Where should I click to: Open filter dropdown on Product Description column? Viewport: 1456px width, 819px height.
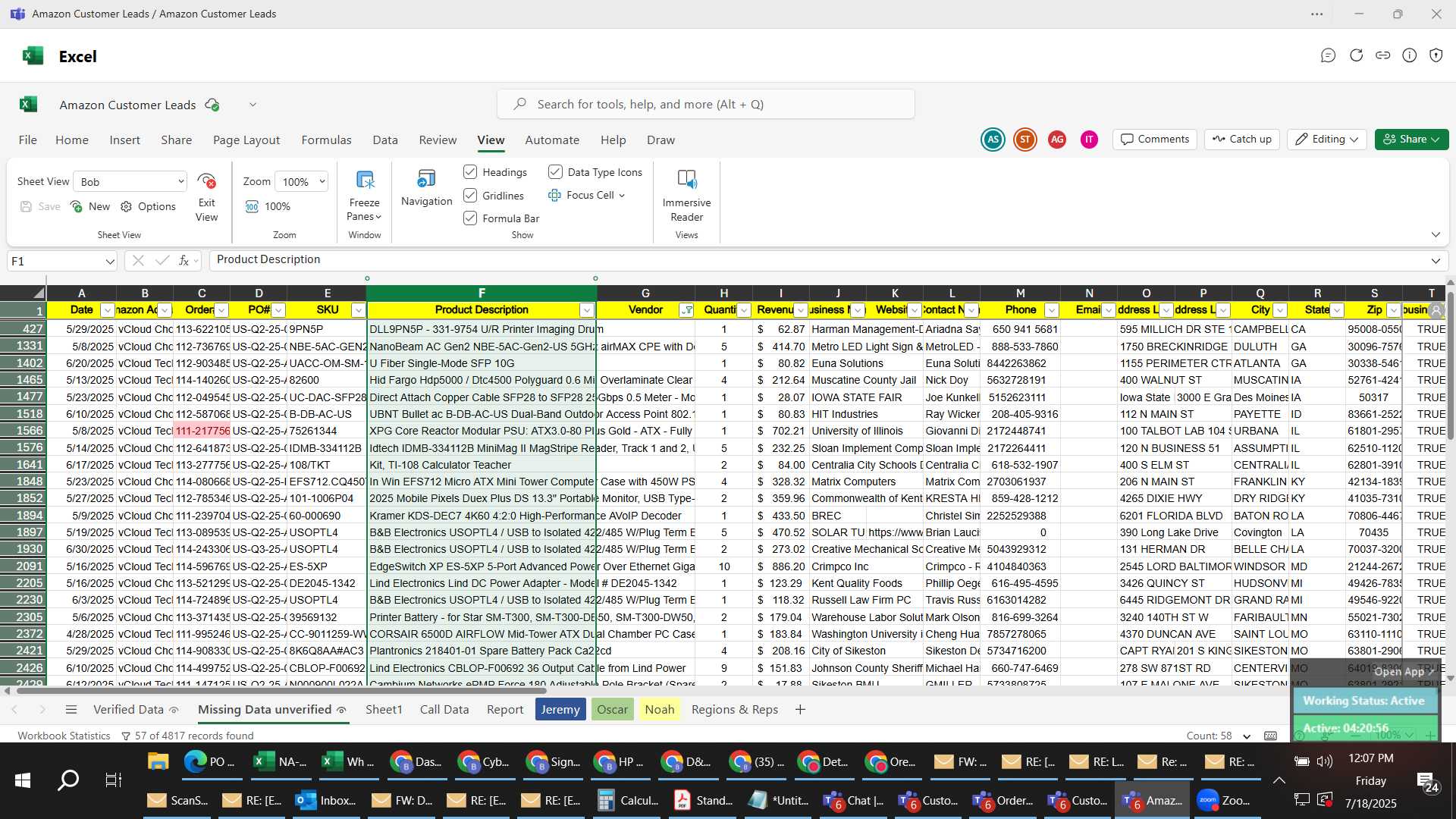(586, 310)
